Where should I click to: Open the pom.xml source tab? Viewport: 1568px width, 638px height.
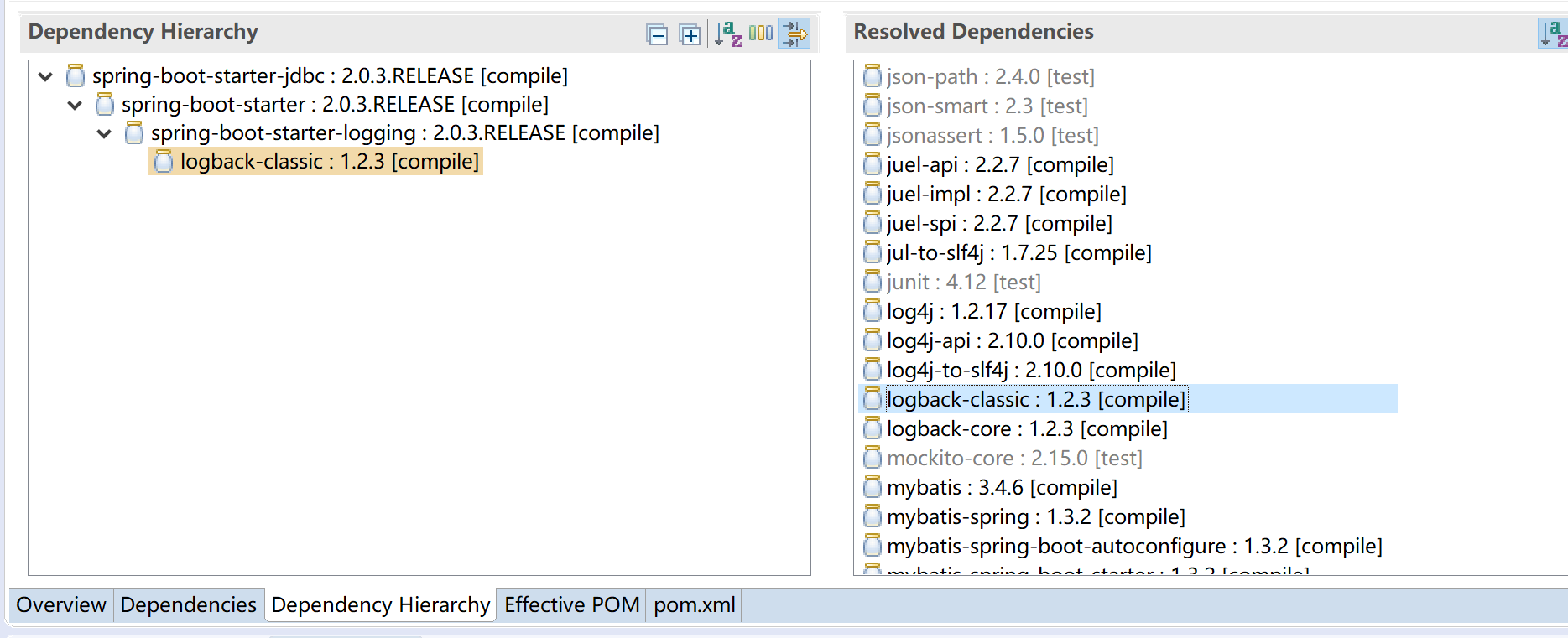click(x=695, y=604)
